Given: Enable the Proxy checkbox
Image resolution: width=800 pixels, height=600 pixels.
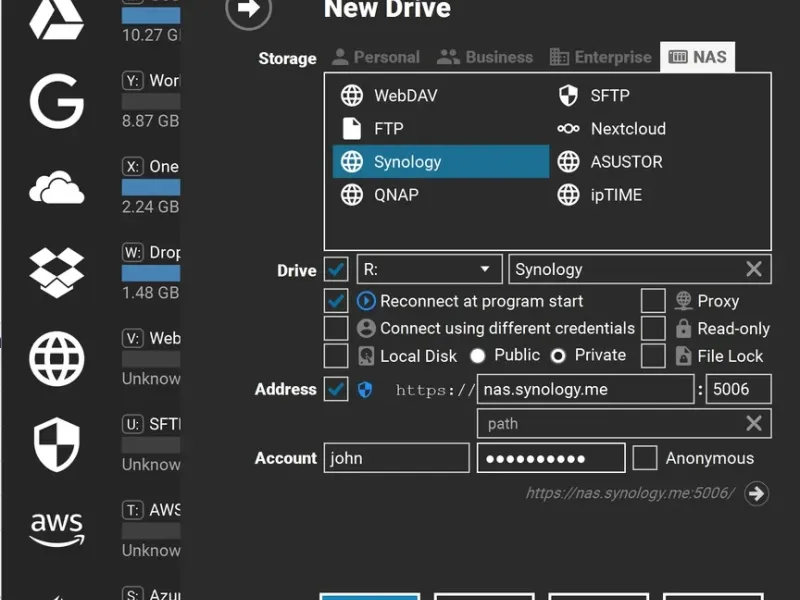Looking at the screenshot, I should point(653,301).
